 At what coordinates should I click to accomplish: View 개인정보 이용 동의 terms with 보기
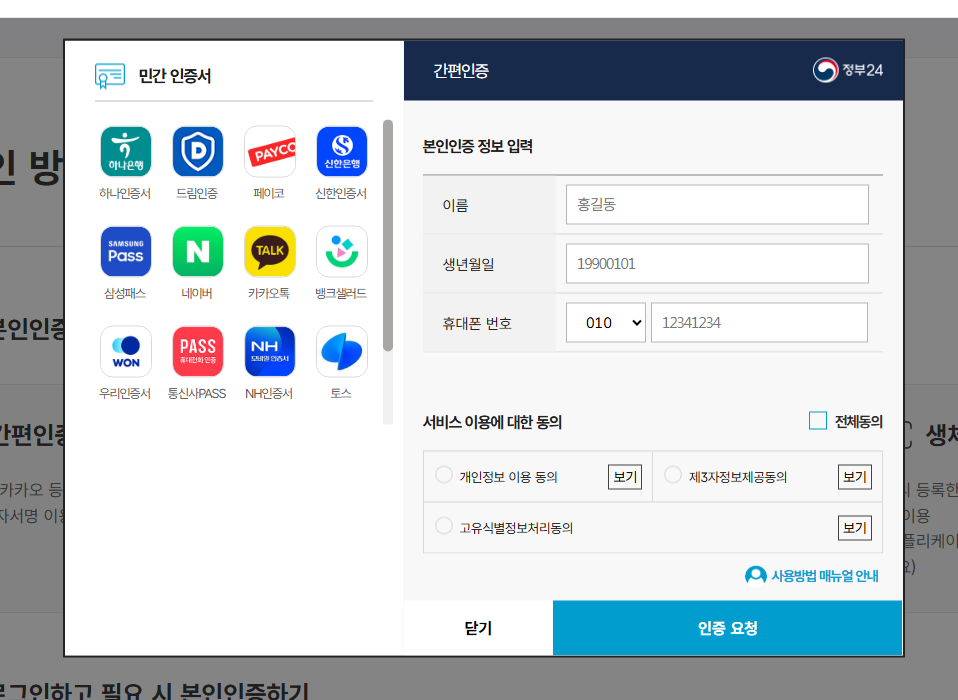[625, 477]
